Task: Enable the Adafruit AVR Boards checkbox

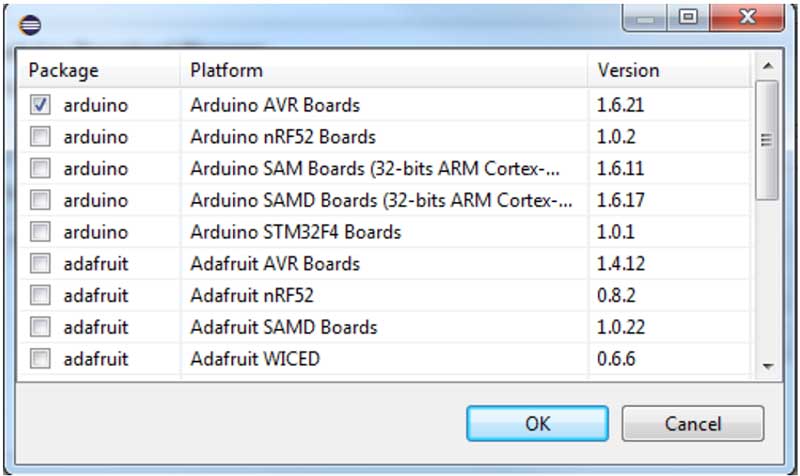Action: click(x=41, y=264)
